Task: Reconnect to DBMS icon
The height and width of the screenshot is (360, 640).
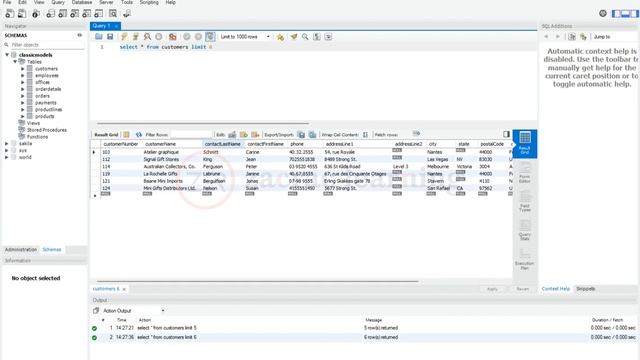Action: pyautogui.click(x=127, y=13)
